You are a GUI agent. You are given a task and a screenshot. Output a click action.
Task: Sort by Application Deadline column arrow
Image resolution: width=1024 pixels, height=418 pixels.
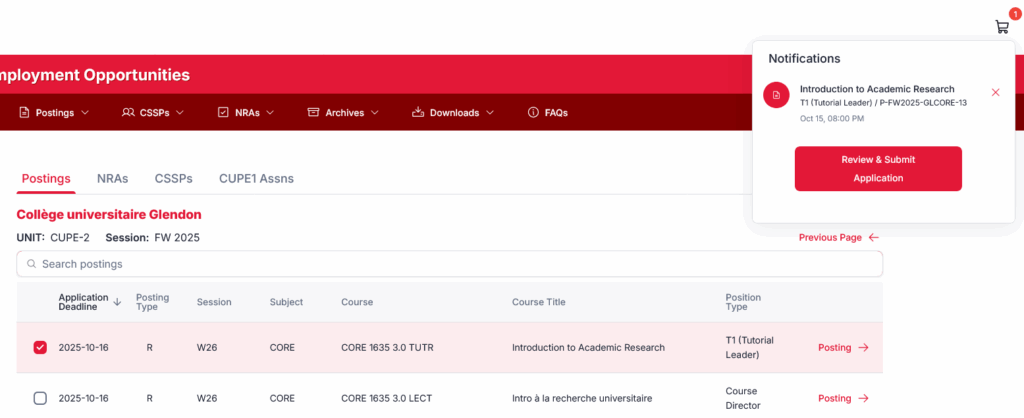[118, 301]
